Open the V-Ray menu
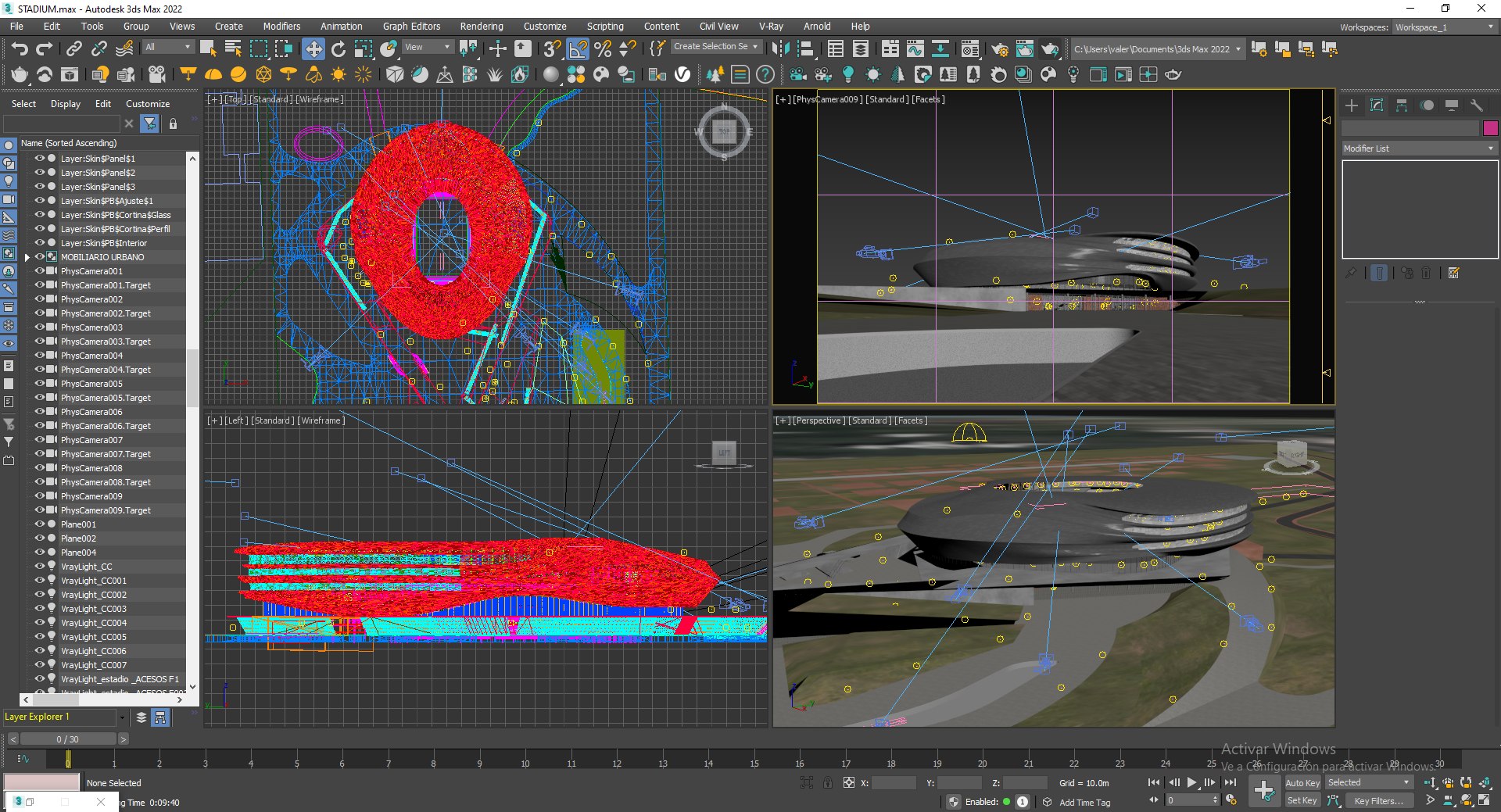The height and width of the screenshot is (812, 1501). (771, 27)
